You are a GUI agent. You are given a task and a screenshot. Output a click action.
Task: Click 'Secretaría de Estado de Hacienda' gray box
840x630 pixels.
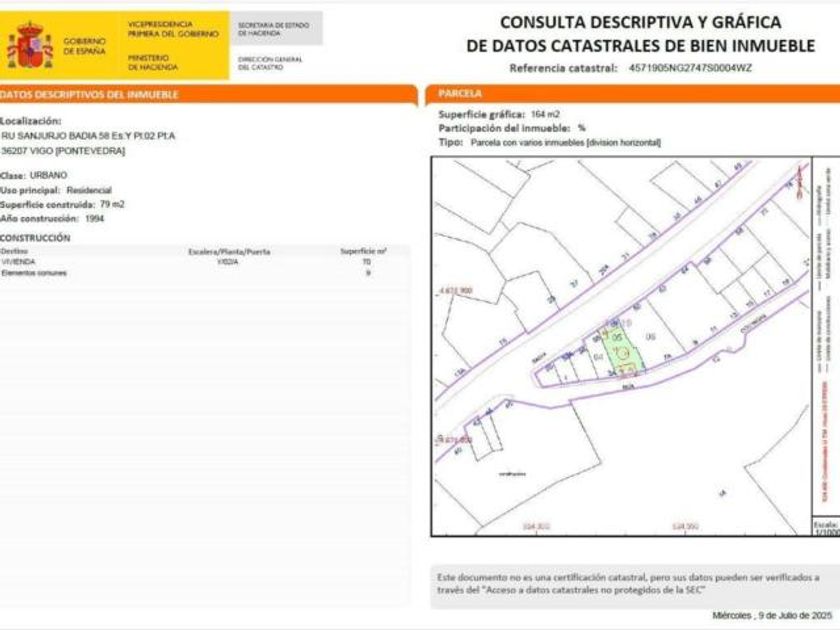coord(276,29)
